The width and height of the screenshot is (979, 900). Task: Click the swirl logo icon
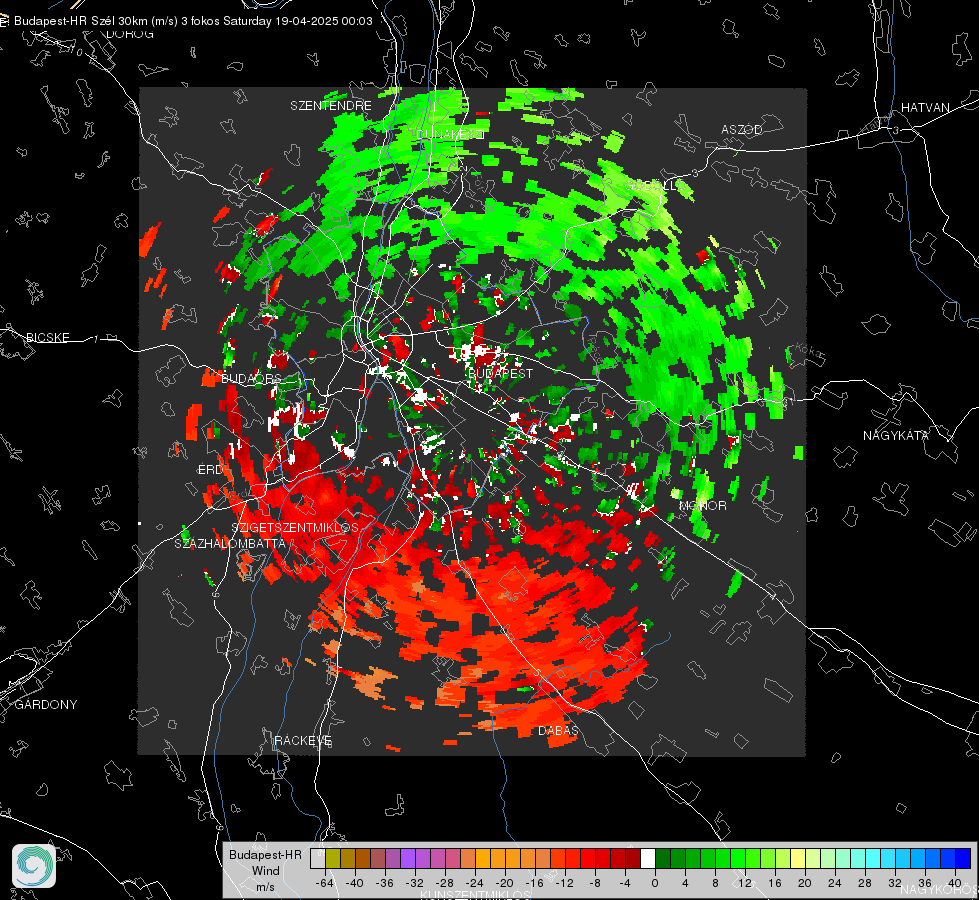[34, 866]
